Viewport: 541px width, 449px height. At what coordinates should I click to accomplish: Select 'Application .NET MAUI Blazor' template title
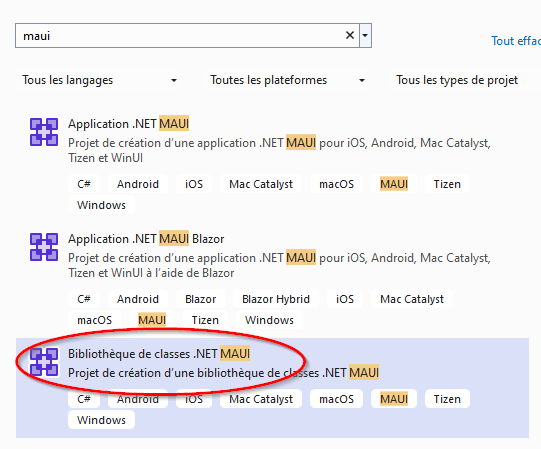[x=146, y=239]
